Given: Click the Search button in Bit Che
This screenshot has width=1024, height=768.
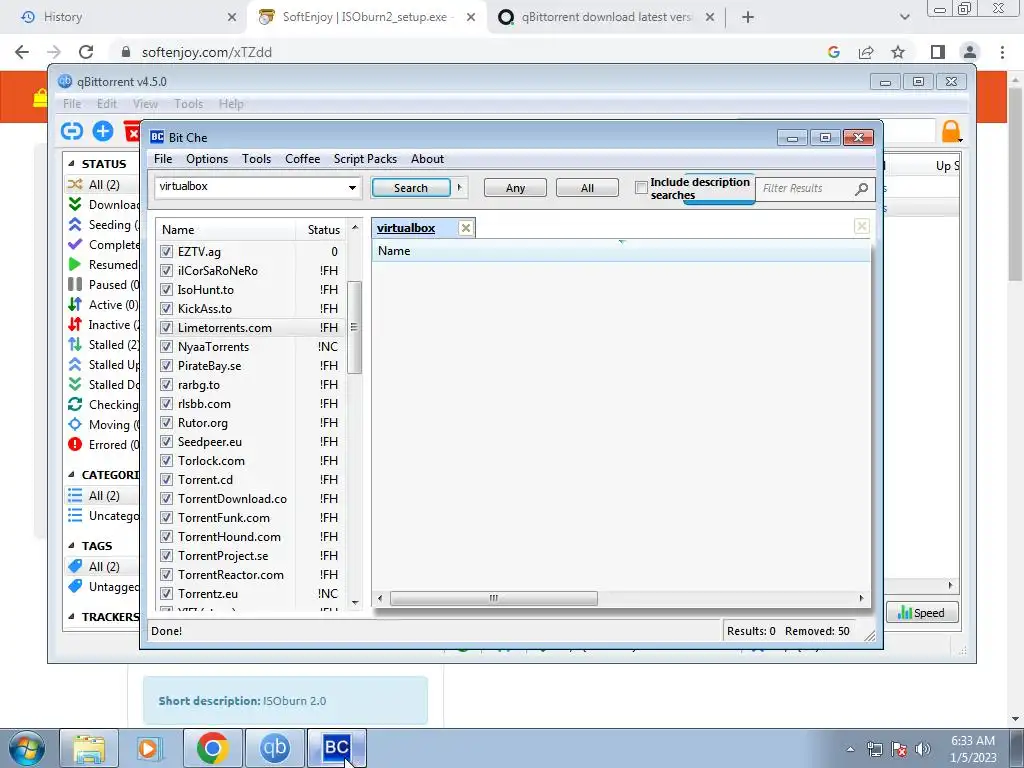Looking at the screenshot, I should pos(411,188).
